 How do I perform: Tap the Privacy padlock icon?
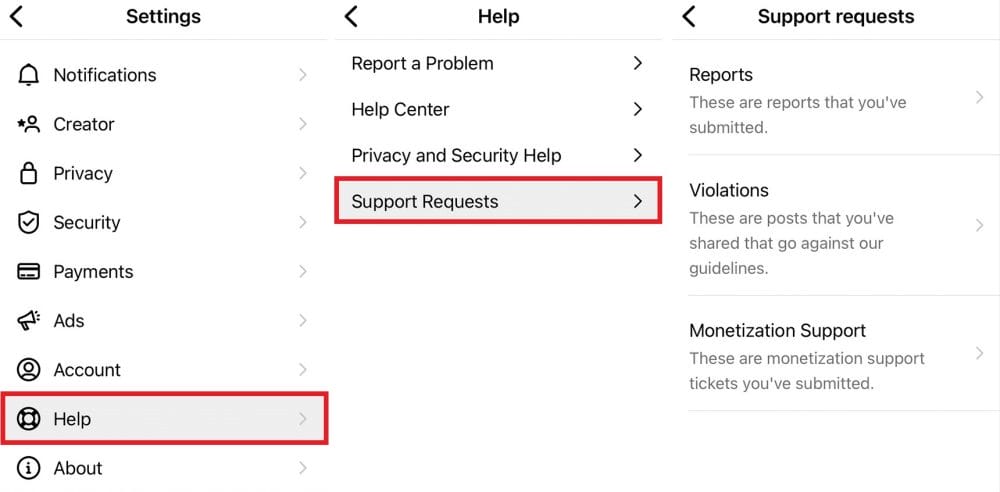tap(28, 173)
